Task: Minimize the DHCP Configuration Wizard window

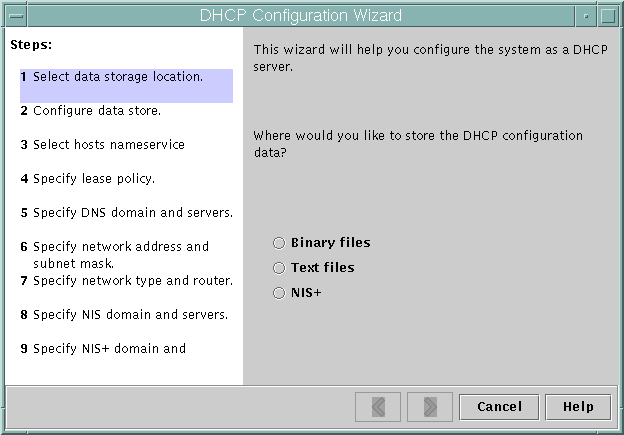Action: point(585,15)
